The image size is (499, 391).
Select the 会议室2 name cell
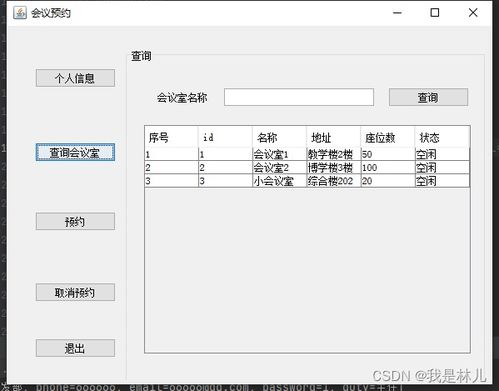coord(279,167)
